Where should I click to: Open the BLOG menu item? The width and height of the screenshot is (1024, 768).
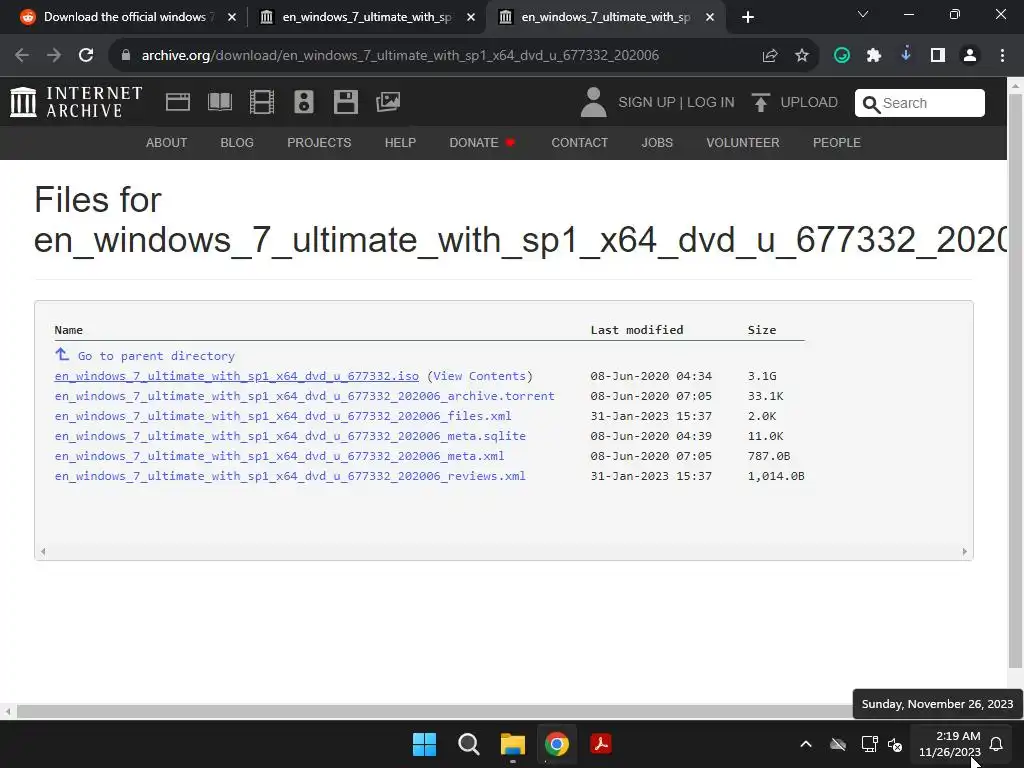(237, 142)
